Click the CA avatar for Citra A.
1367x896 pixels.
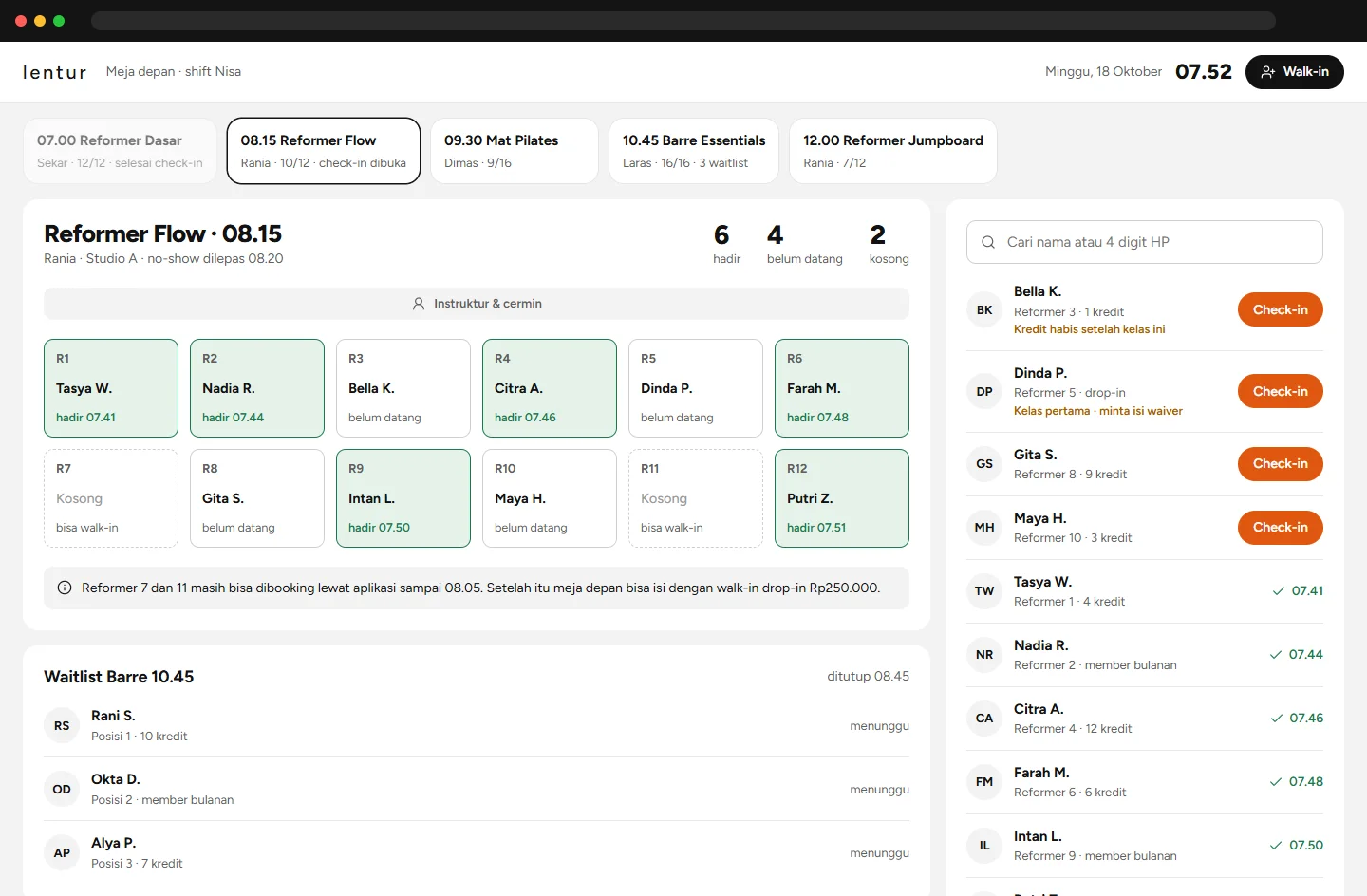(984, 719)
